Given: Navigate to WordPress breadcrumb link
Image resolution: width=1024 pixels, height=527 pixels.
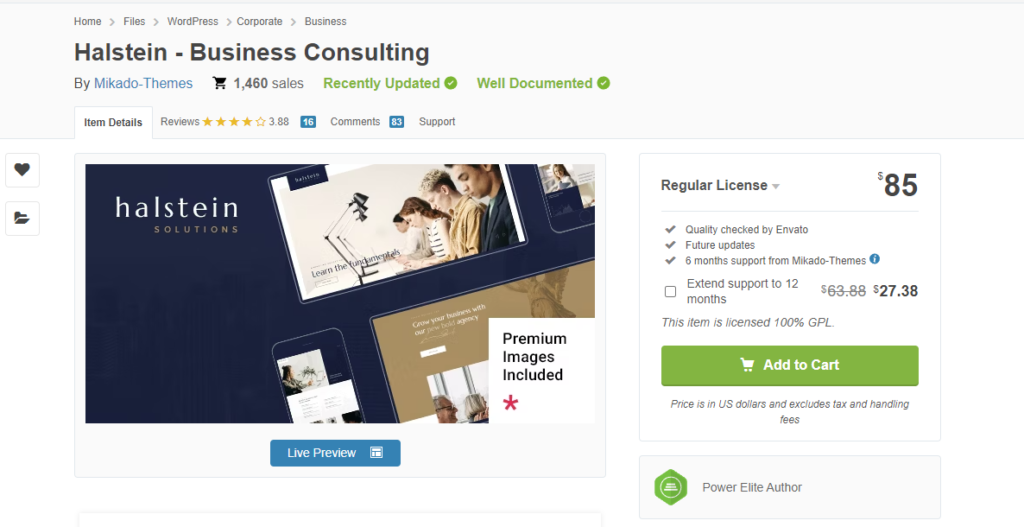Looking at the screenshot, I should tap(193, 22).
